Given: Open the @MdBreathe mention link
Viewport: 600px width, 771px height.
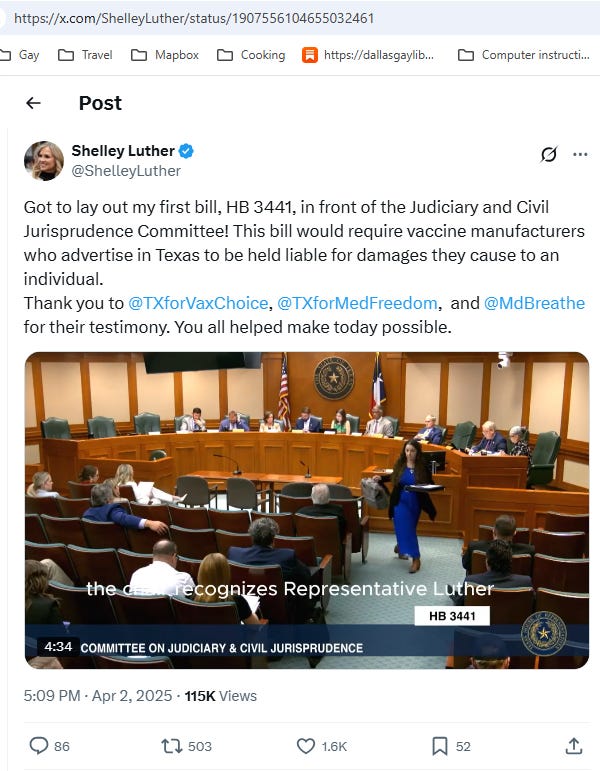Looking at the screenshot, I should 535,303.
